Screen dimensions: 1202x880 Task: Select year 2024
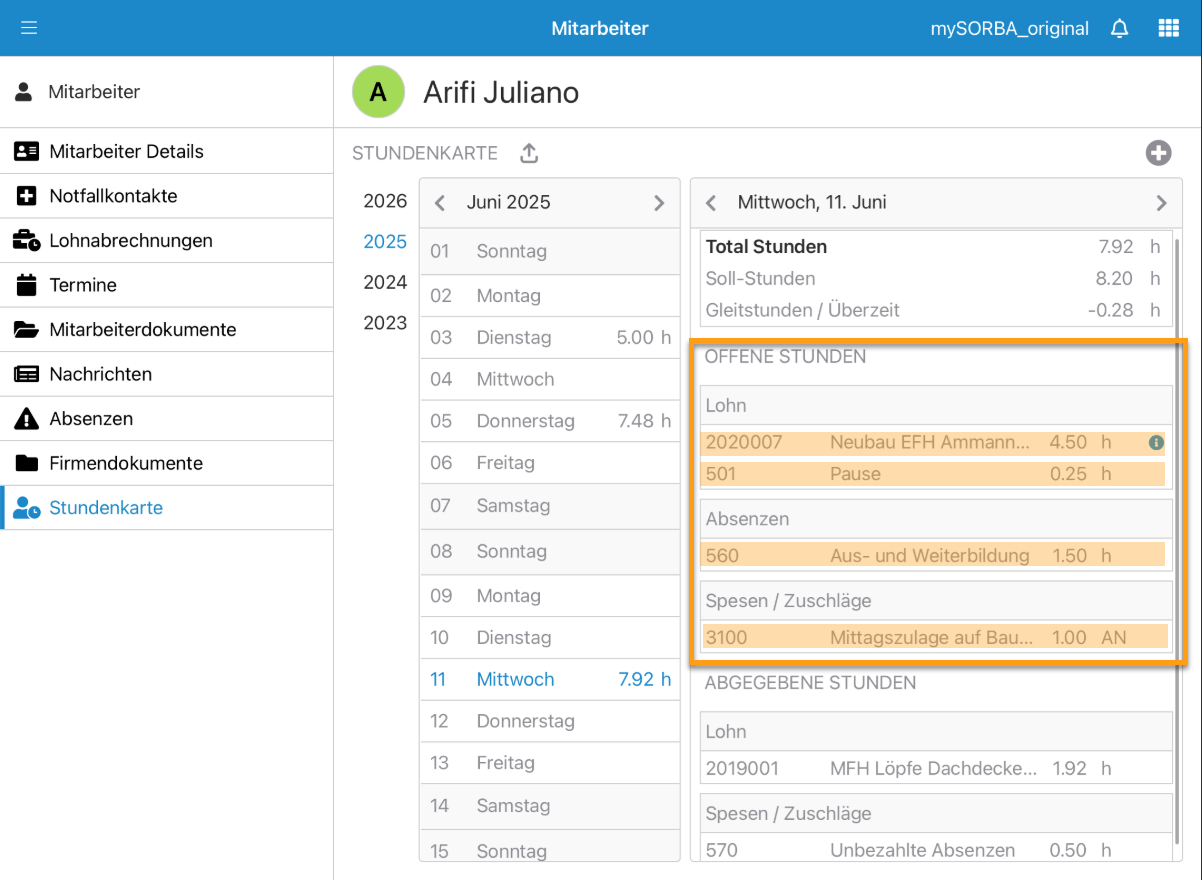point(385,282)
